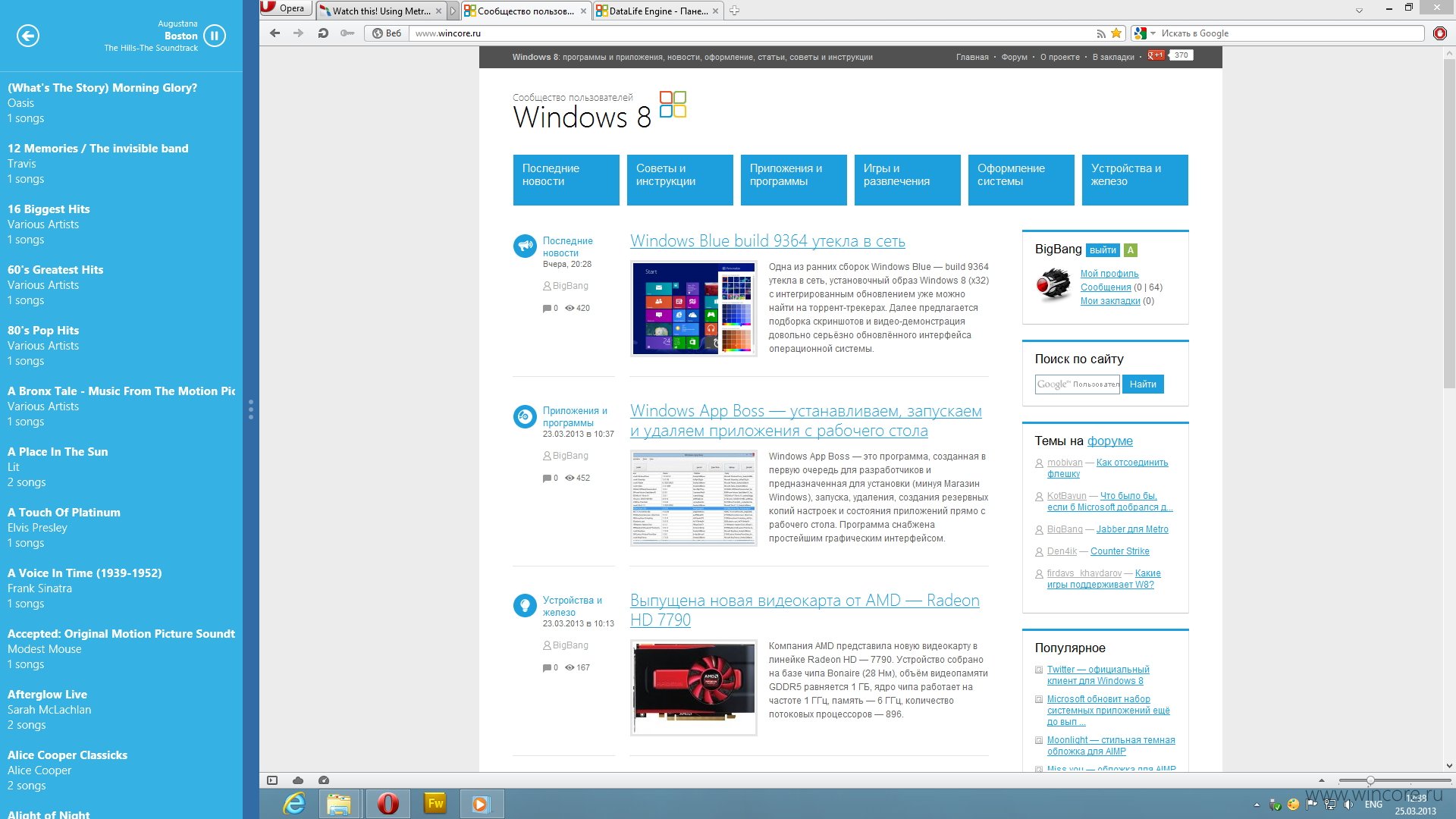Click the Google +1 button
Screen dimensions: 1456x819
tap(1156, 55)
